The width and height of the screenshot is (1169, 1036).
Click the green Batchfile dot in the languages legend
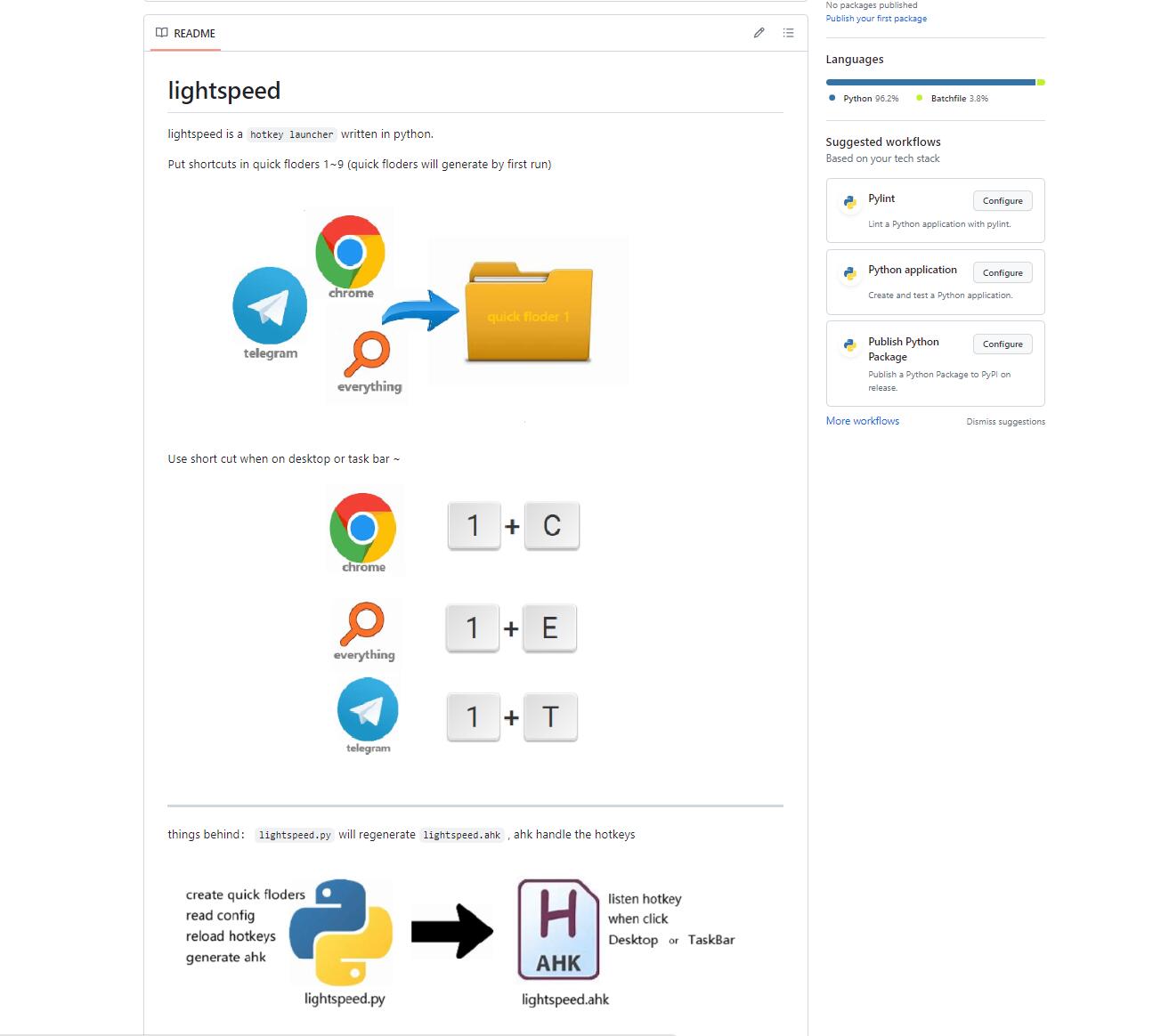pyautogui.click(x=919, y=98)
